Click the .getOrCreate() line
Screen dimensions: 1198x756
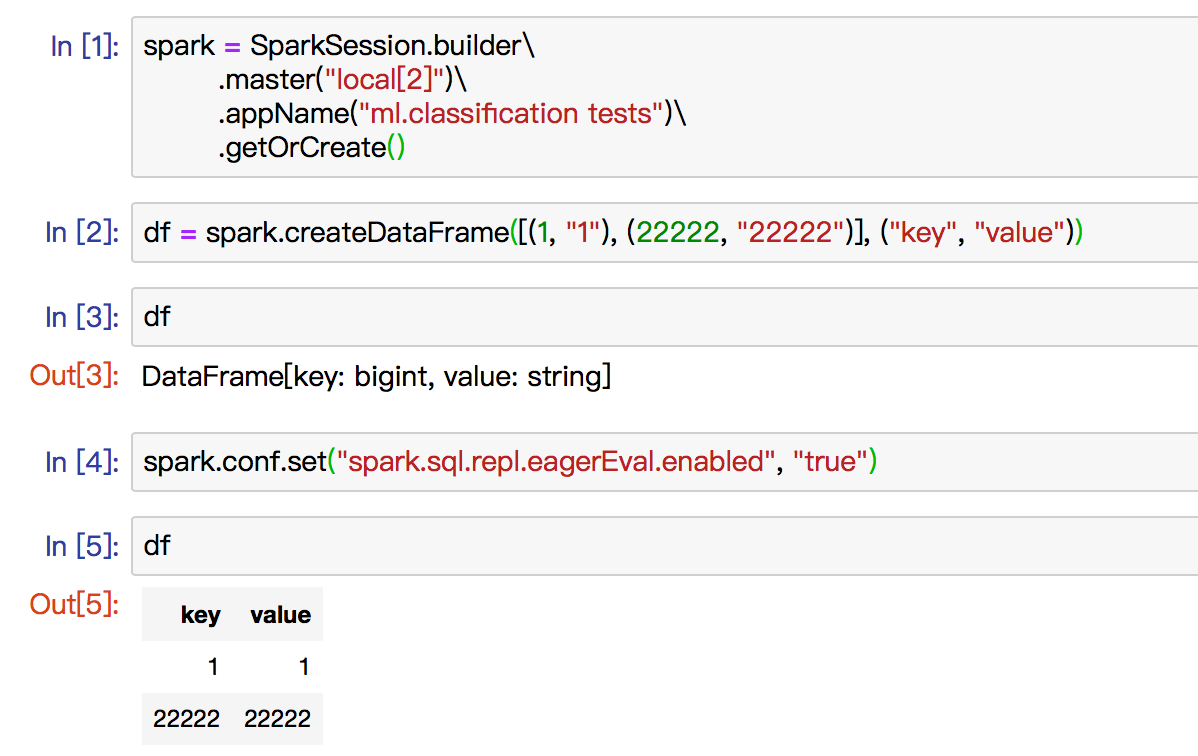point(312,147)
